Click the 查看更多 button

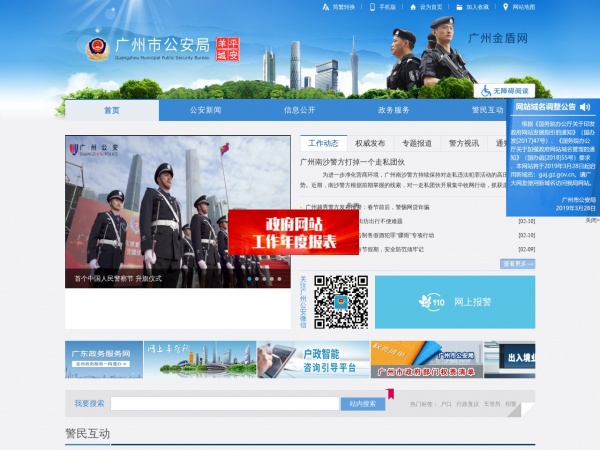(517, 264)
